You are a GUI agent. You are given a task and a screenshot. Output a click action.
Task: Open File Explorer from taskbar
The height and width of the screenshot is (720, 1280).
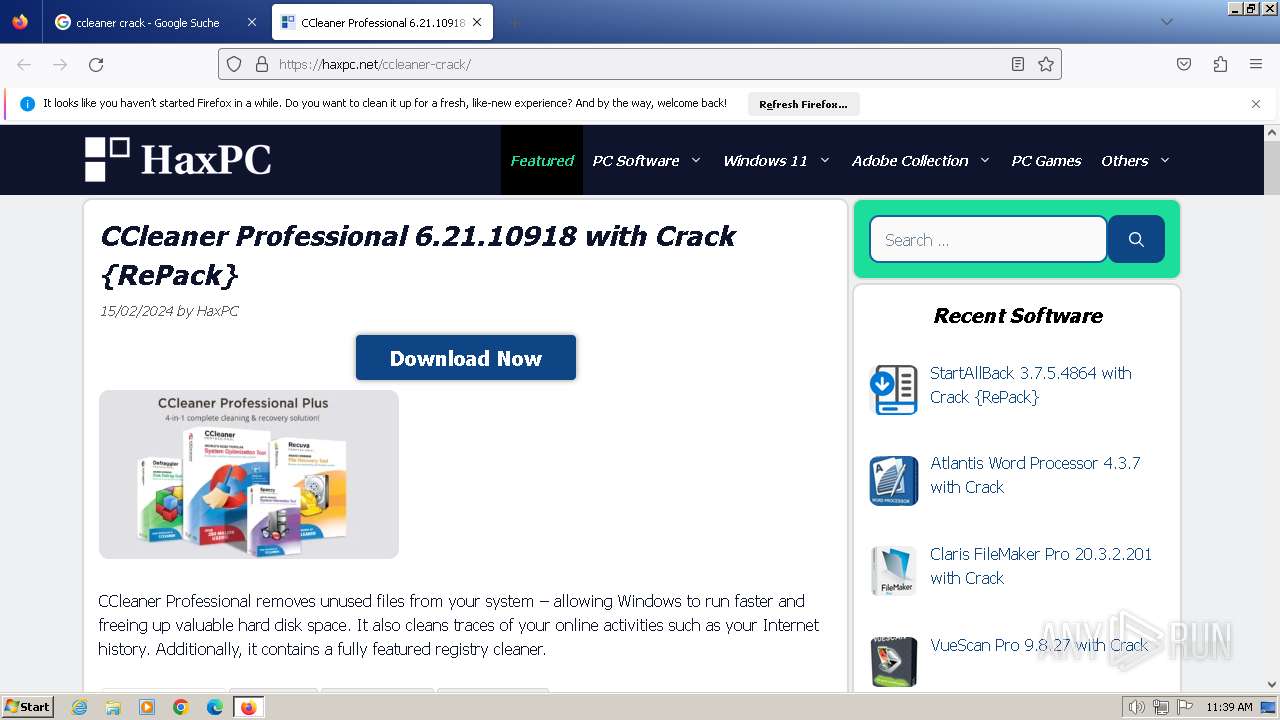113,707
